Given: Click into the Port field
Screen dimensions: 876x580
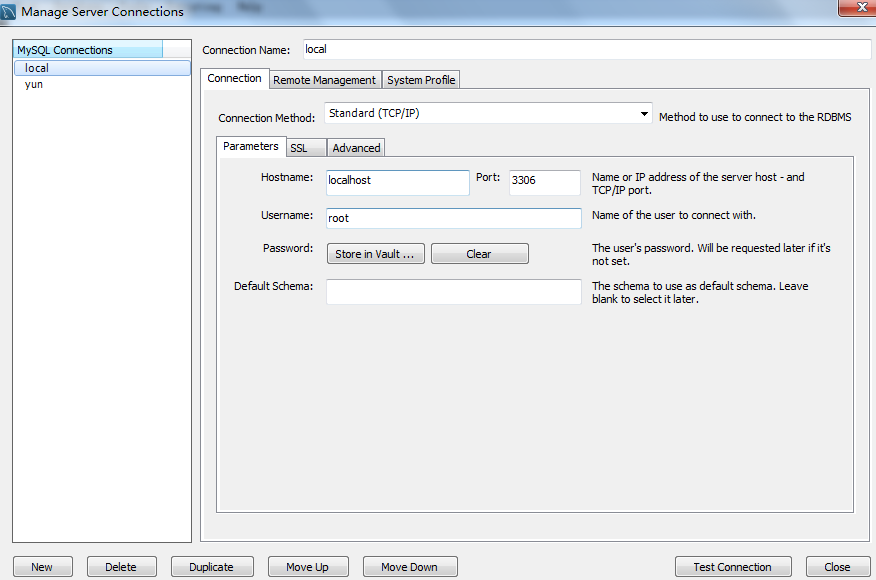Looking at the screenshot, I should point(545,182).
